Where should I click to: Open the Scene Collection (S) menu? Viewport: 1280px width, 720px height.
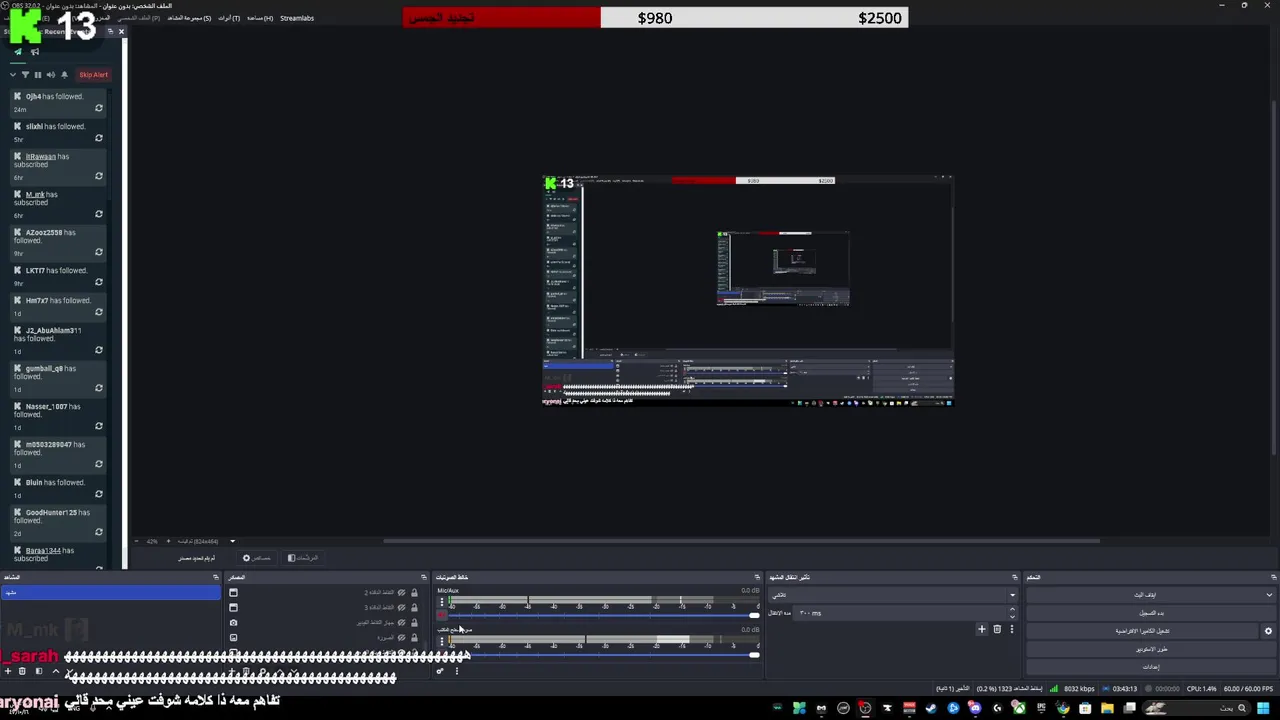point(189,18)
